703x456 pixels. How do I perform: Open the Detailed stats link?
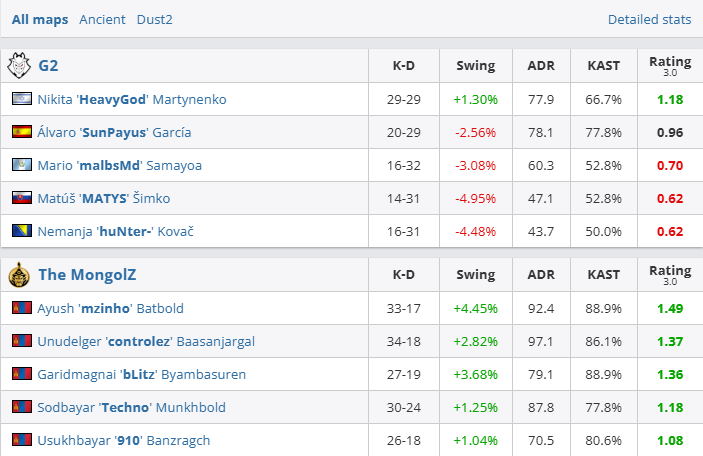(x=649, y=19)
